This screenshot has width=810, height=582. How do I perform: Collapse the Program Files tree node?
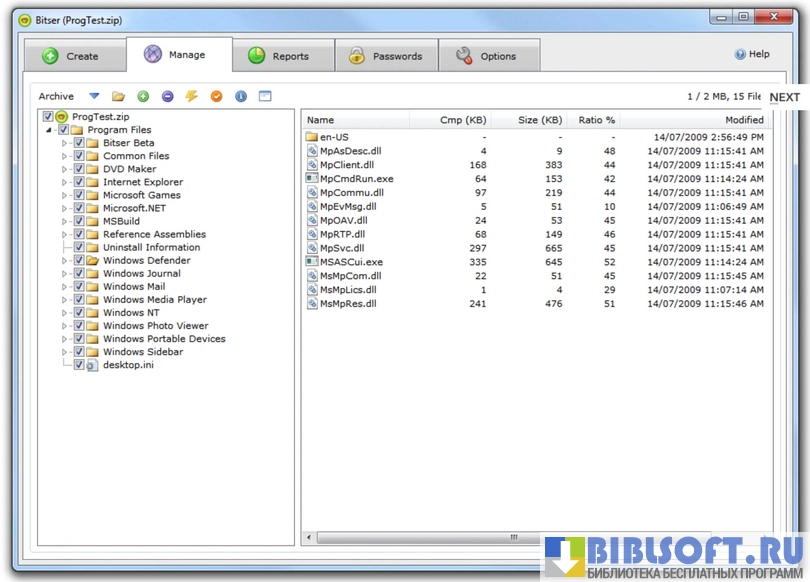click(49, 130)
